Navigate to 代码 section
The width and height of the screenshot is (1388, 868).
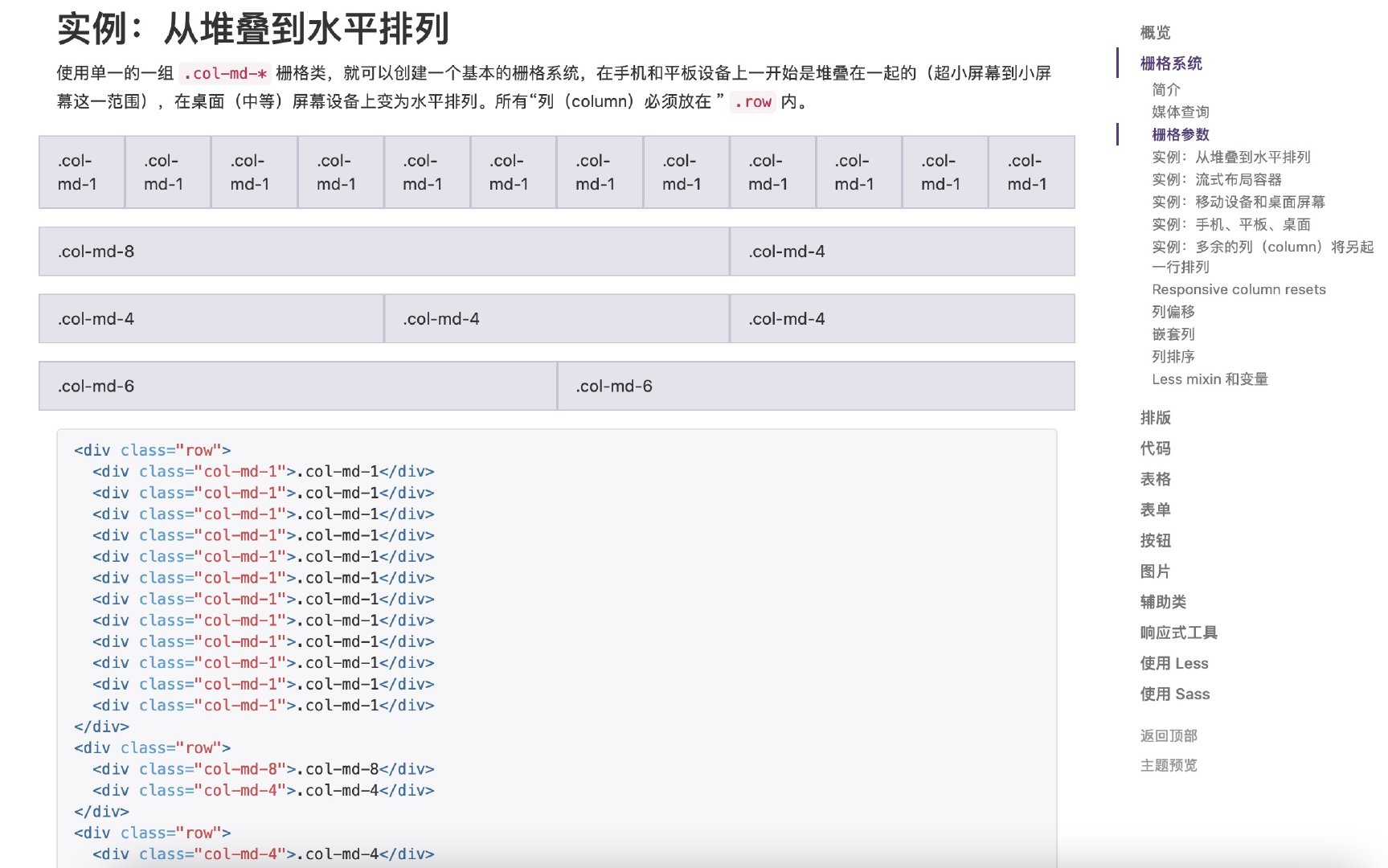(x=1155, y=448)
